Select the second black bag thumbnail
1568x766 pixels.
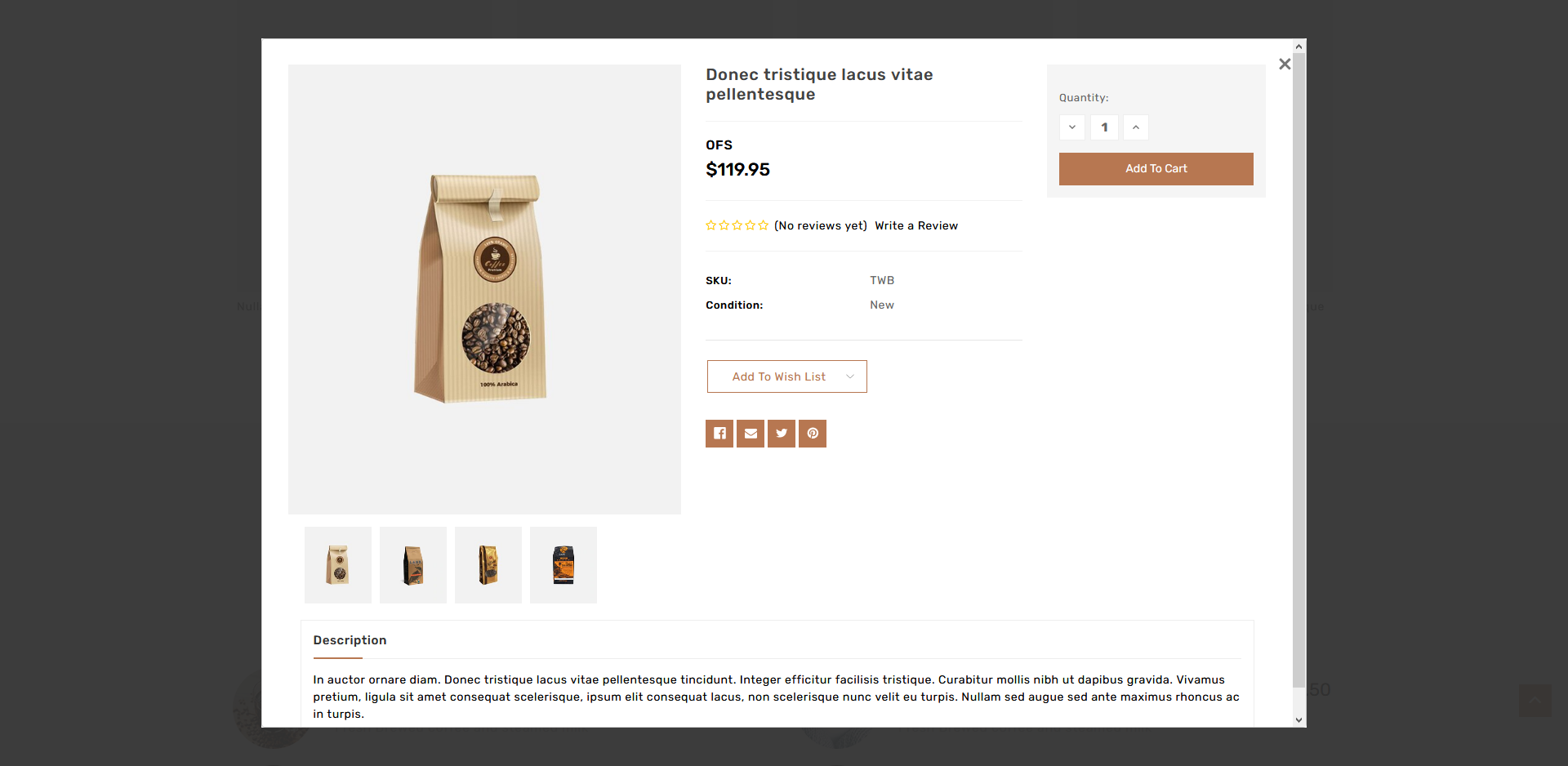click(x=413, y=565)
